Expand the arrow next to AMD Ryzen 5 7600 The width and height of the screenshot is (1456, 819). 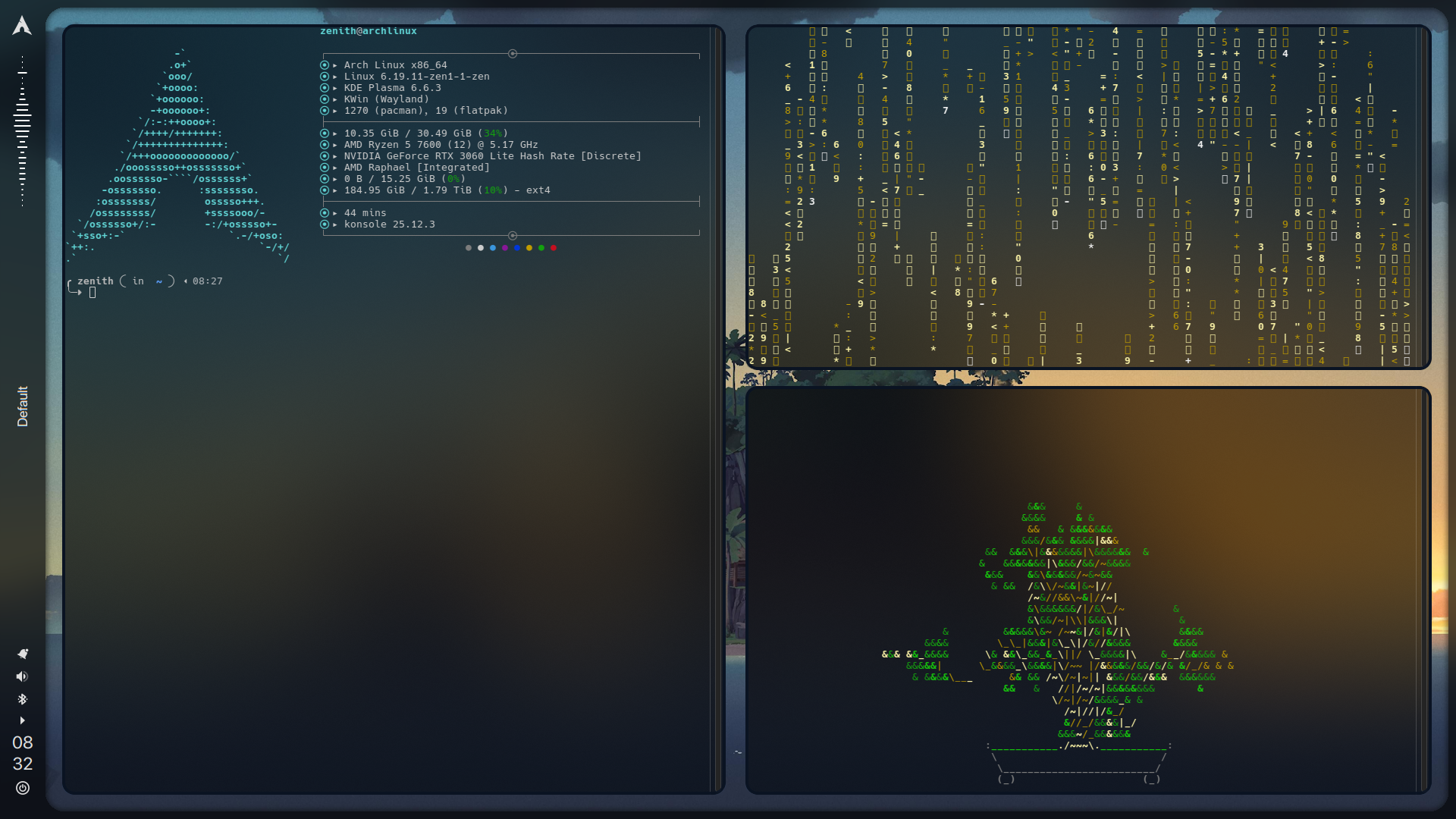coord(337,144)
